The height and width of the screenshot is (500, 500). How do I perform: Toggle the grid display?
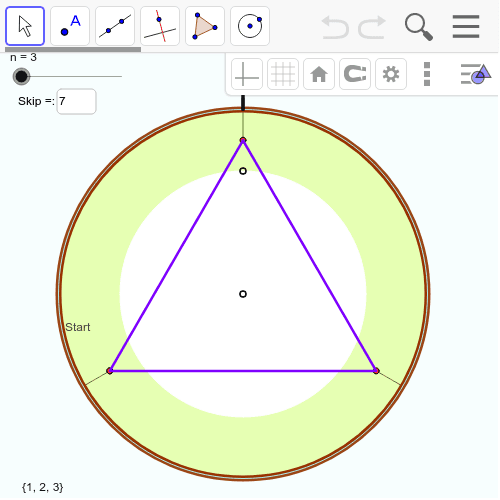coord(283,74)
